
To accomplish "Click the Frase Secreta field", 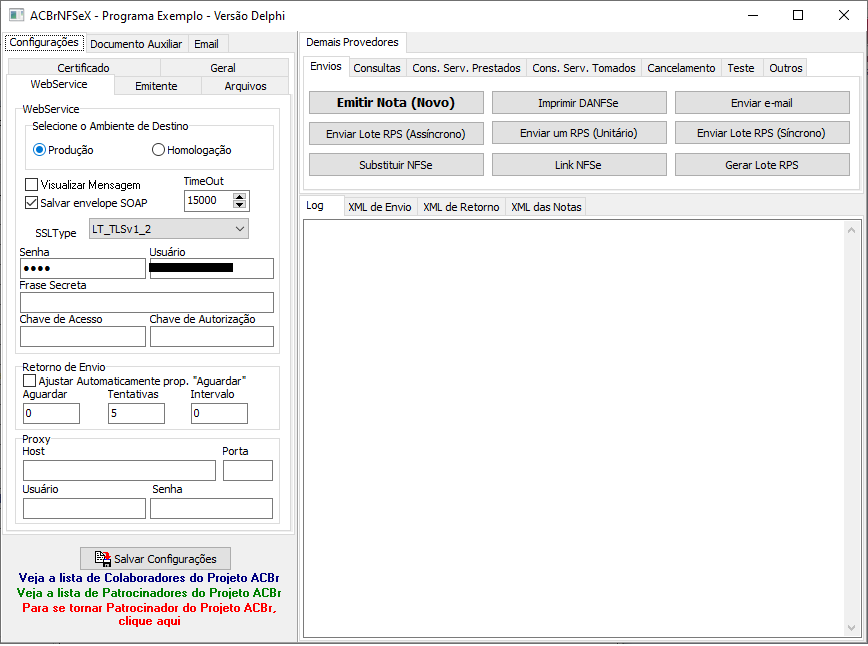I will point(147,303).
